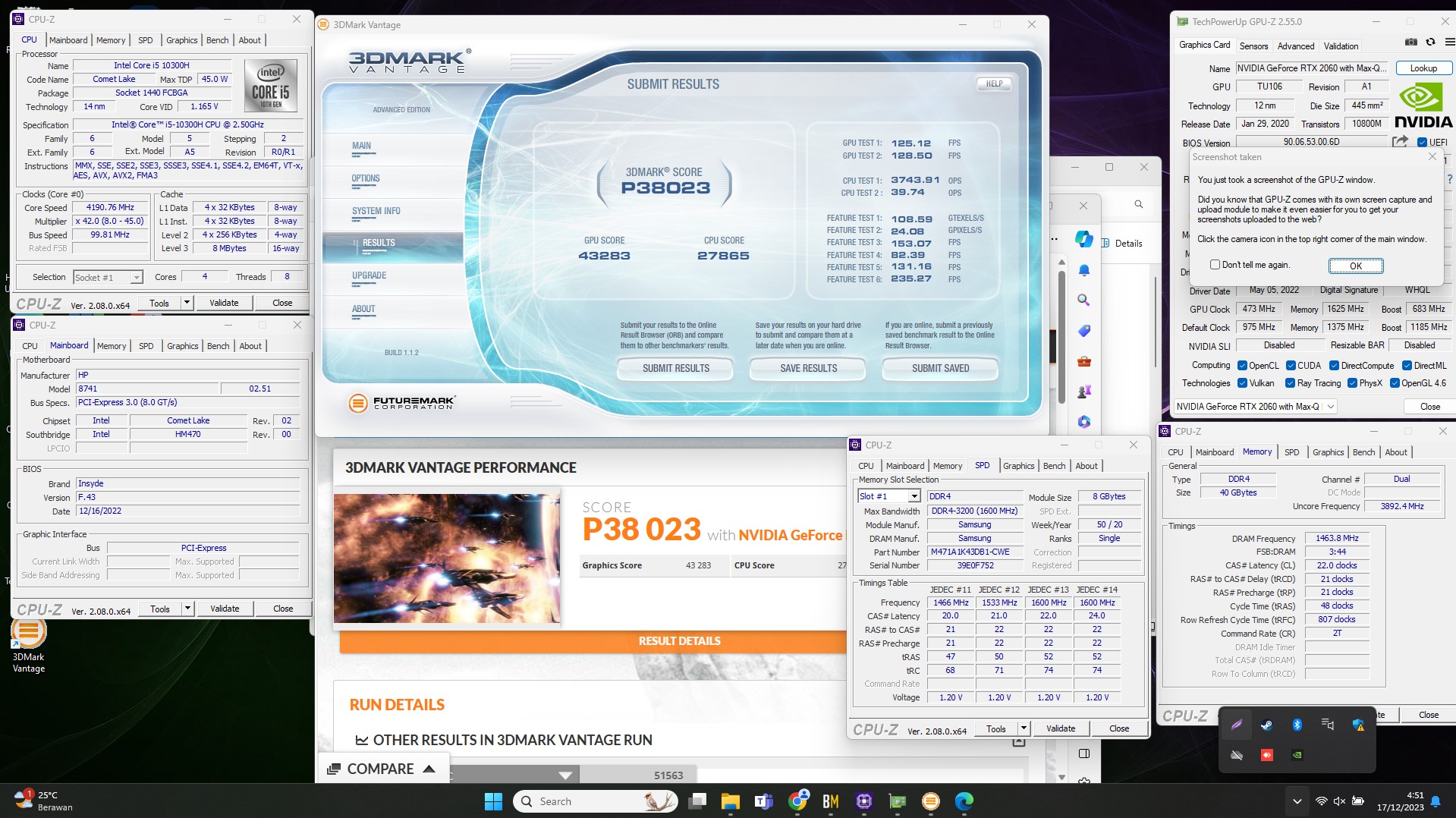Toggle the OpenCL checkbox in GPU-Z
1456x818 pixels.
pyautogui.click(x=1242, y=366)
